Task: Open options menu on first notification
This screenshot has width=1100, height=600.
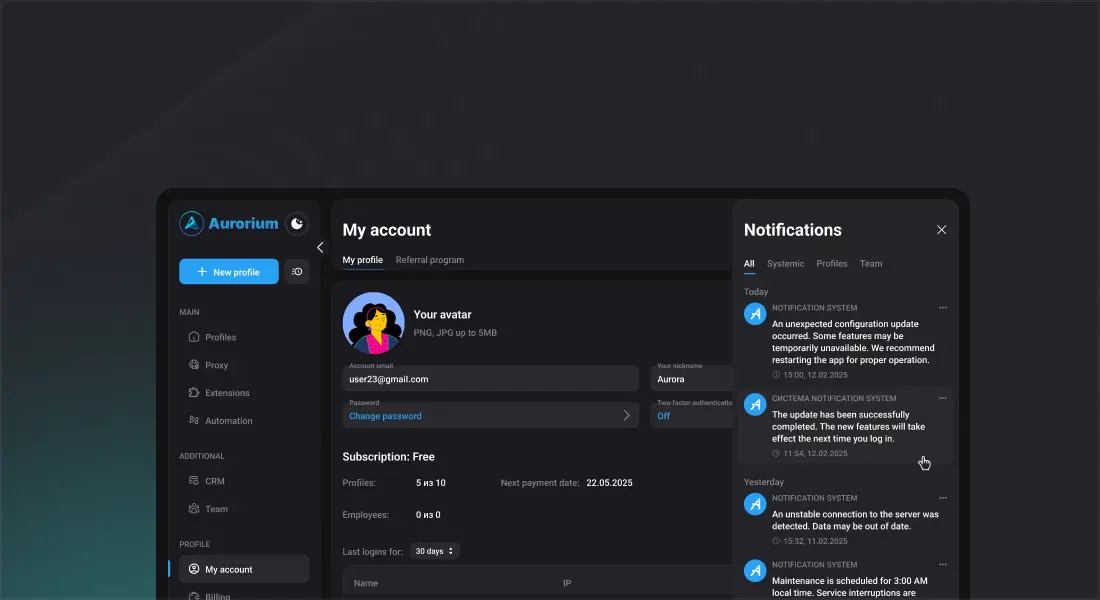Action: click(x=942, y=308)
